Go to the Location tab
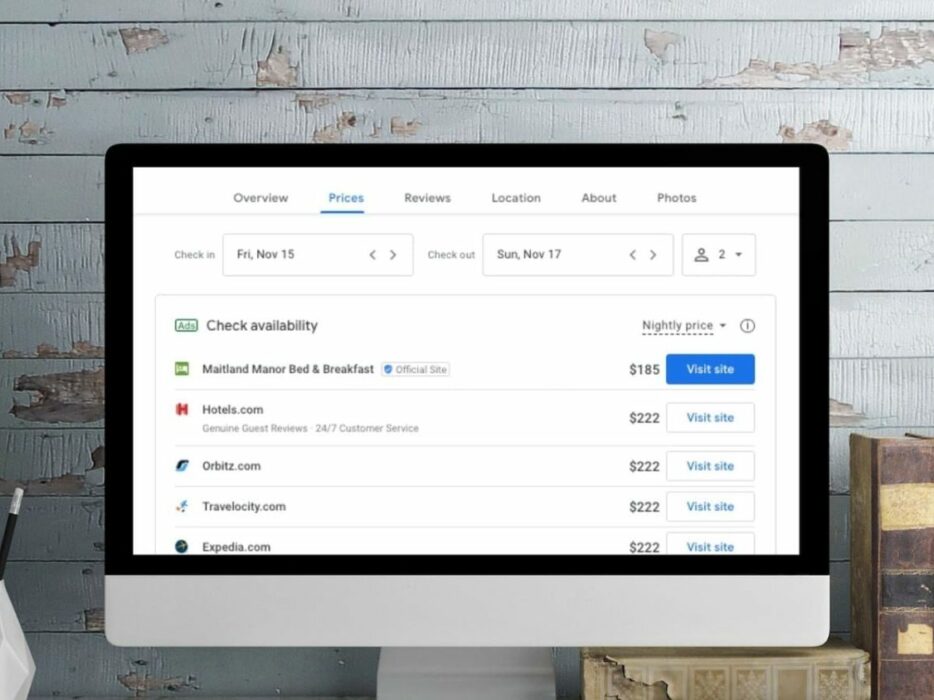The image size is (934, 700). click(x=516, y=198)
